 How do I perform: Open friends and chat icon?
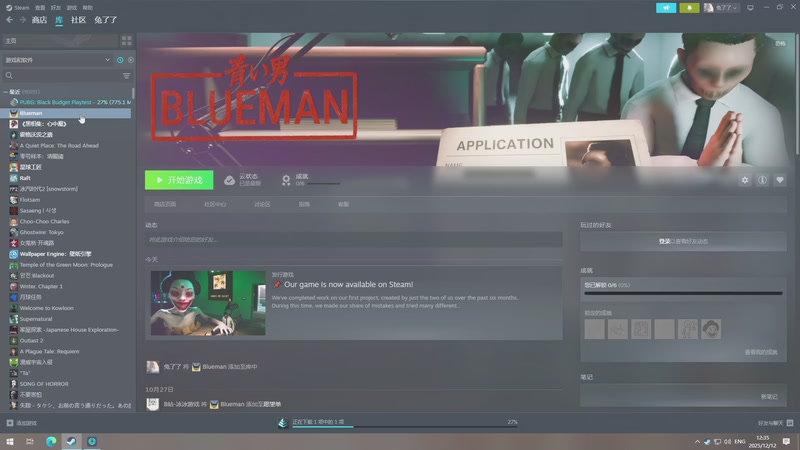coord(790,423)
